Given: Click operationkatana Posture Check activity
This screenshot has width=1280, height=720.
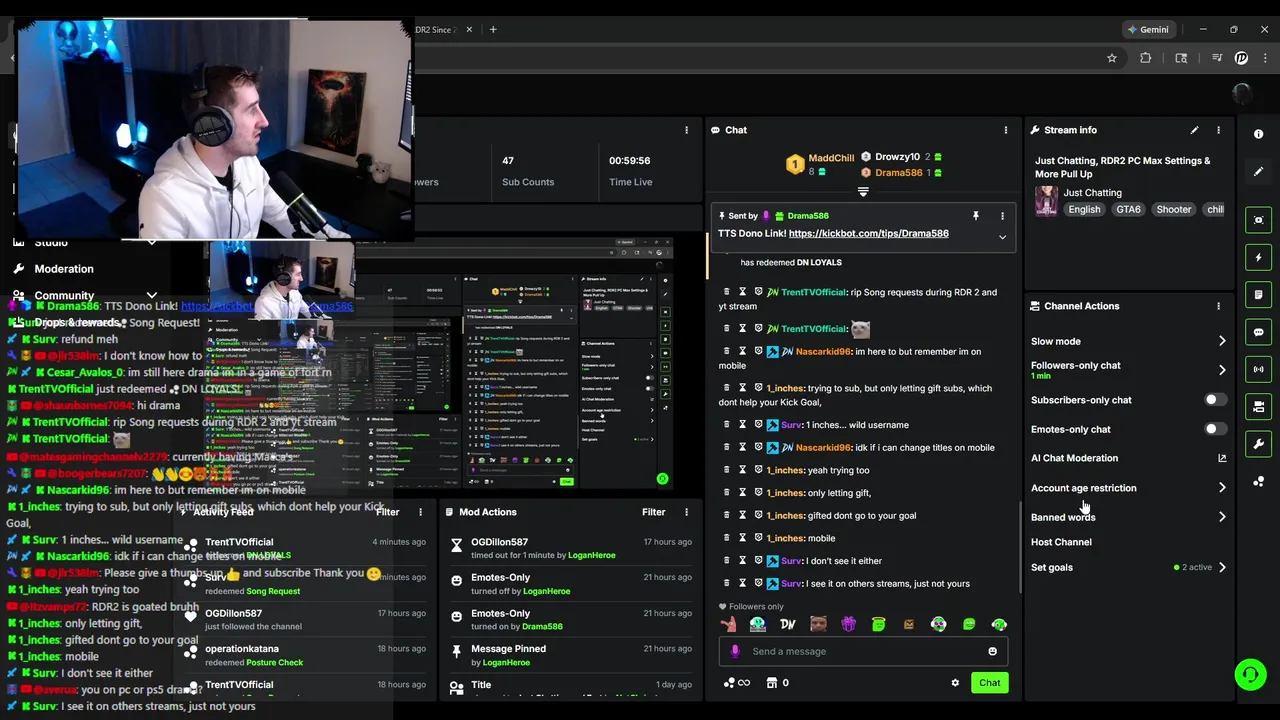Looking at the screenshot, I should tap(305, 655).
